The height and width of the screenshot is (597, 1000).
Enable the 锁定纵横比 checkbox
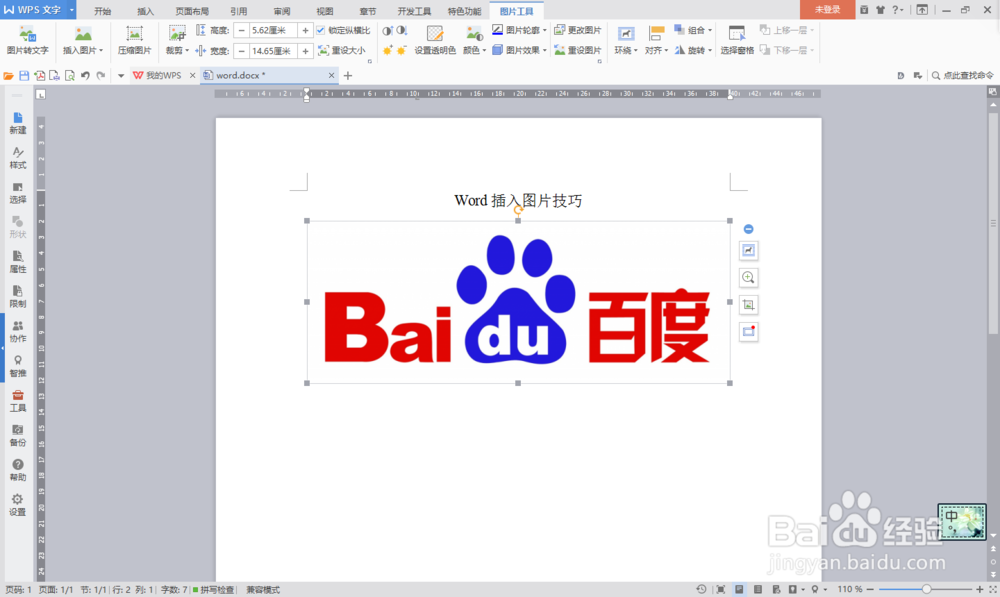click(323, 29)
